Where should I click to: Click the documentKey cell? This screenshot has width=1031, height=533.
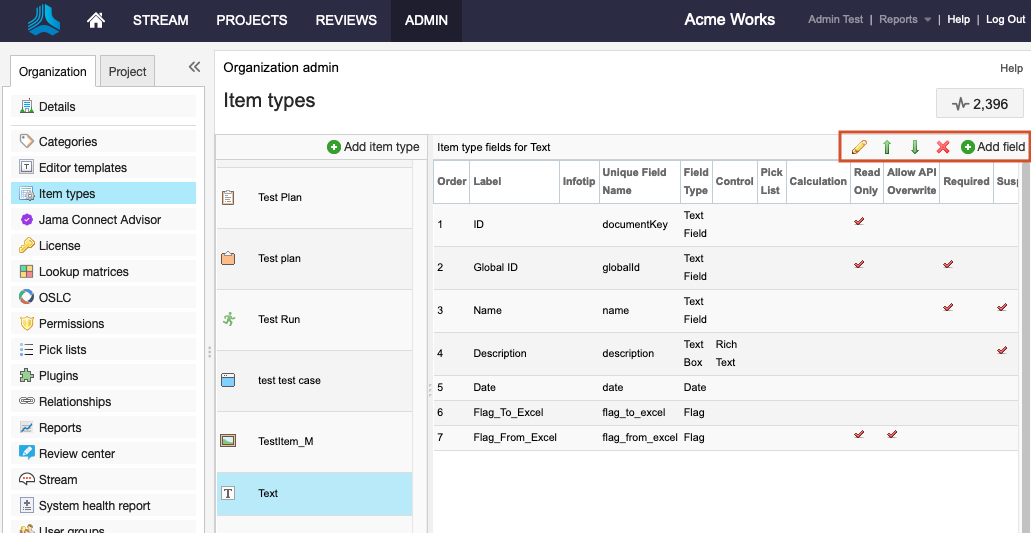click(635, 225)
